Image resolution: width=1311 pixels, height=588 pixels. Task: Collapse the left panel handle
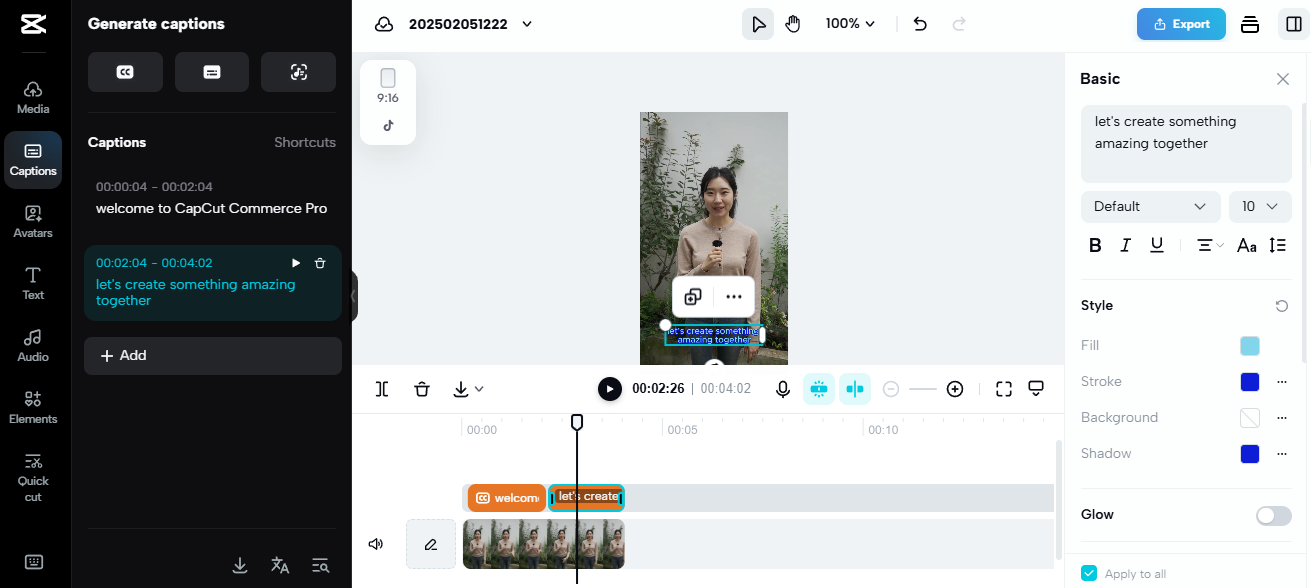pos(354,296)
